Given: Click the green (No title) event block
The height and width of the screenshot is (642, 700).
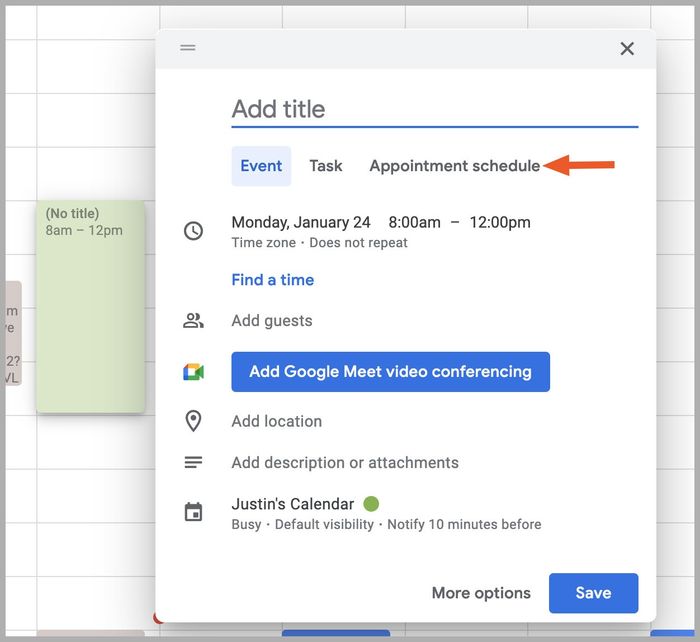Looking at the screenshot, I should [90, 306].
